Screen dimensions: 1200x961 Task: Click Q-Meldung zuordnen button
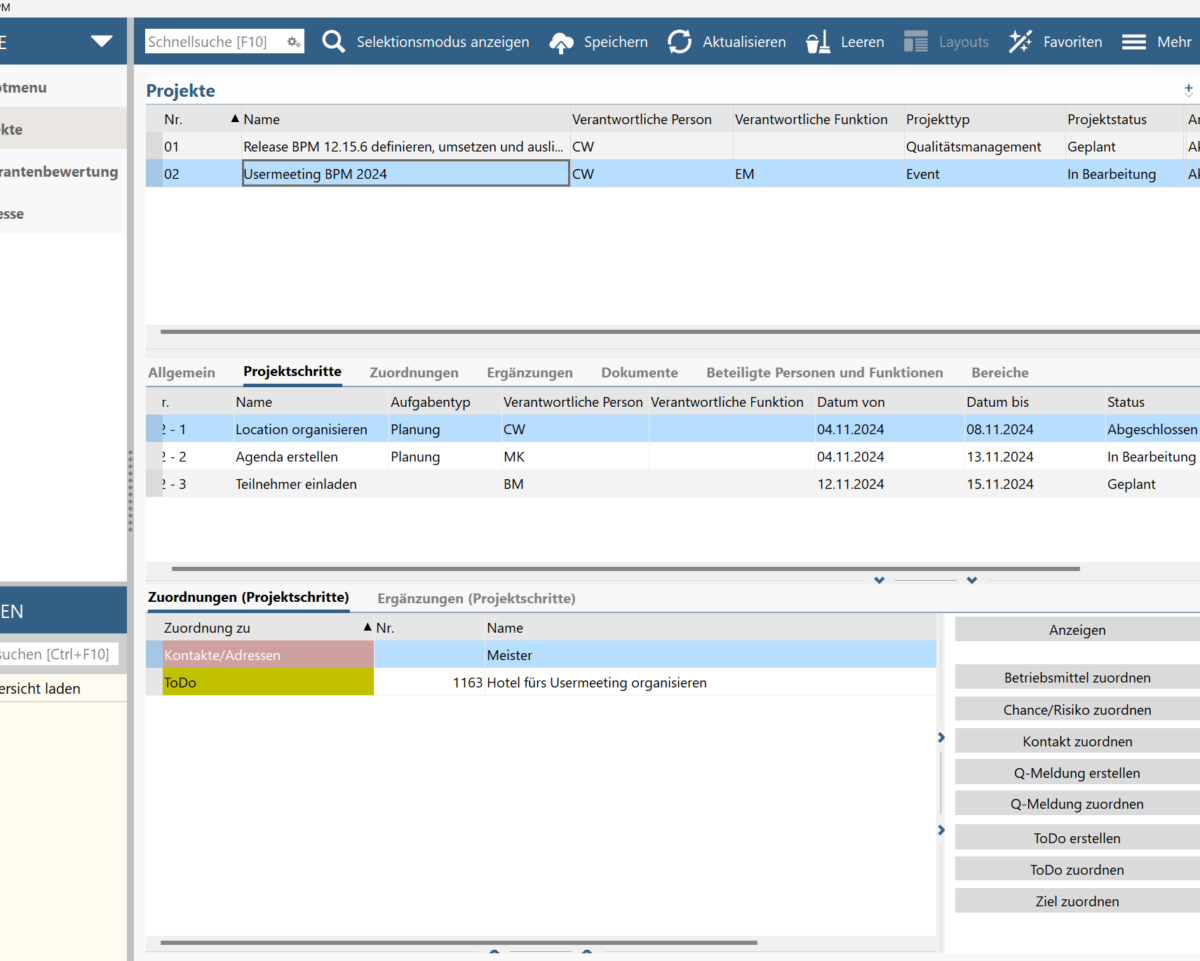tap(1077, 804)
